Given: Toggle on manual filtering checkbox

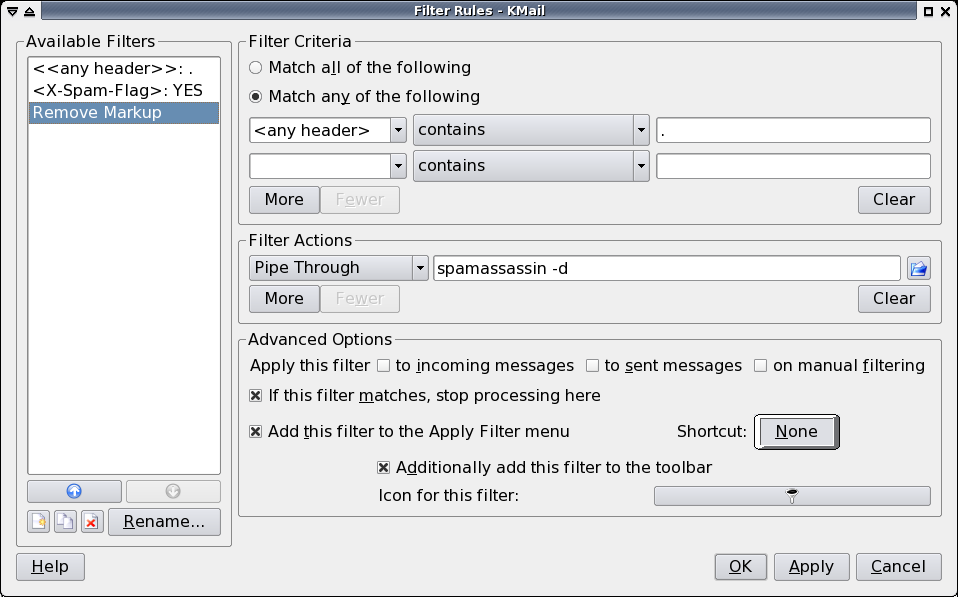Looking at the screenshot, I should (x=760, y=366).
